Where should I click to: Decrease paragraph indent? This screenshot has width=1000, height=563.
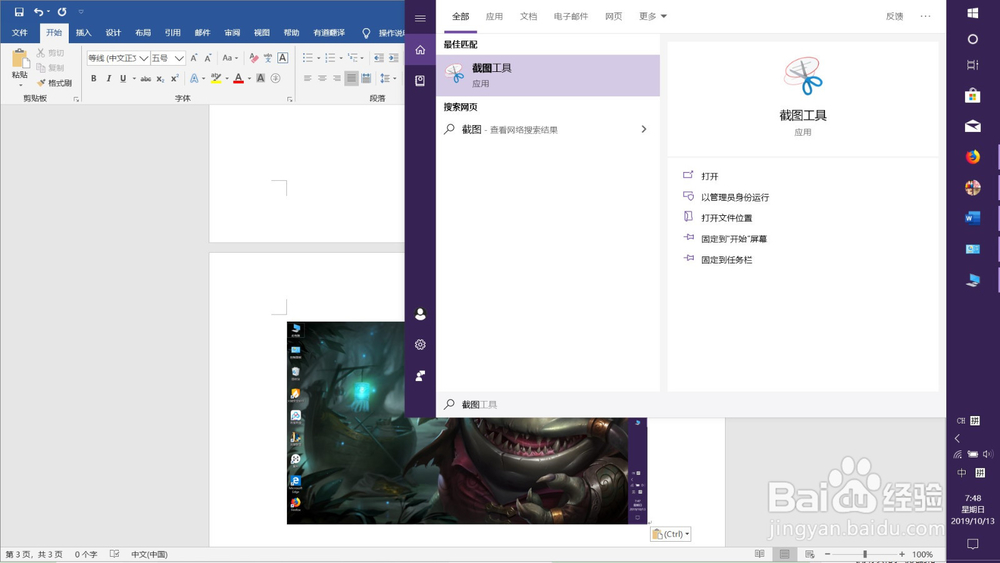pos(379,58)
